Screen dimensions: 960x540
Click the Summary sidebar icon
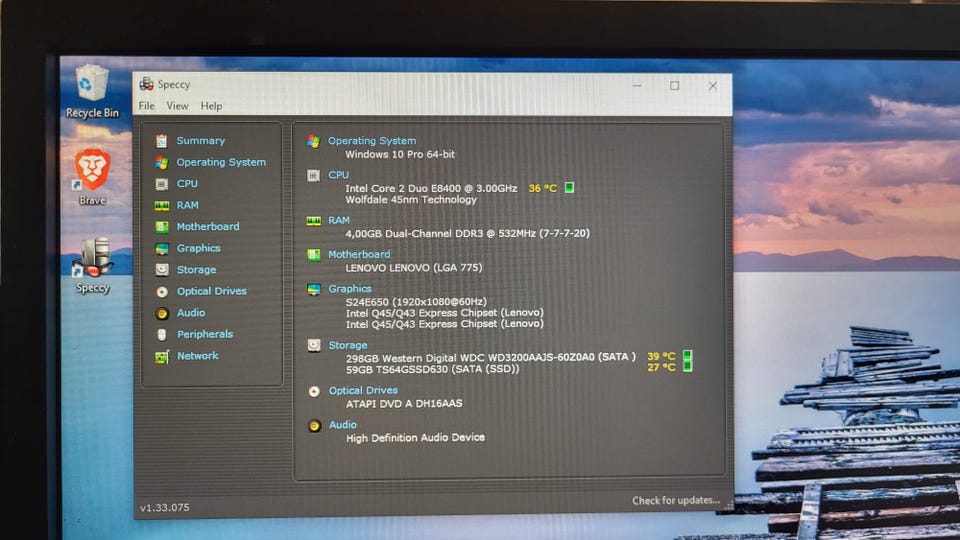pyautogui.click(x=162, y=141)
